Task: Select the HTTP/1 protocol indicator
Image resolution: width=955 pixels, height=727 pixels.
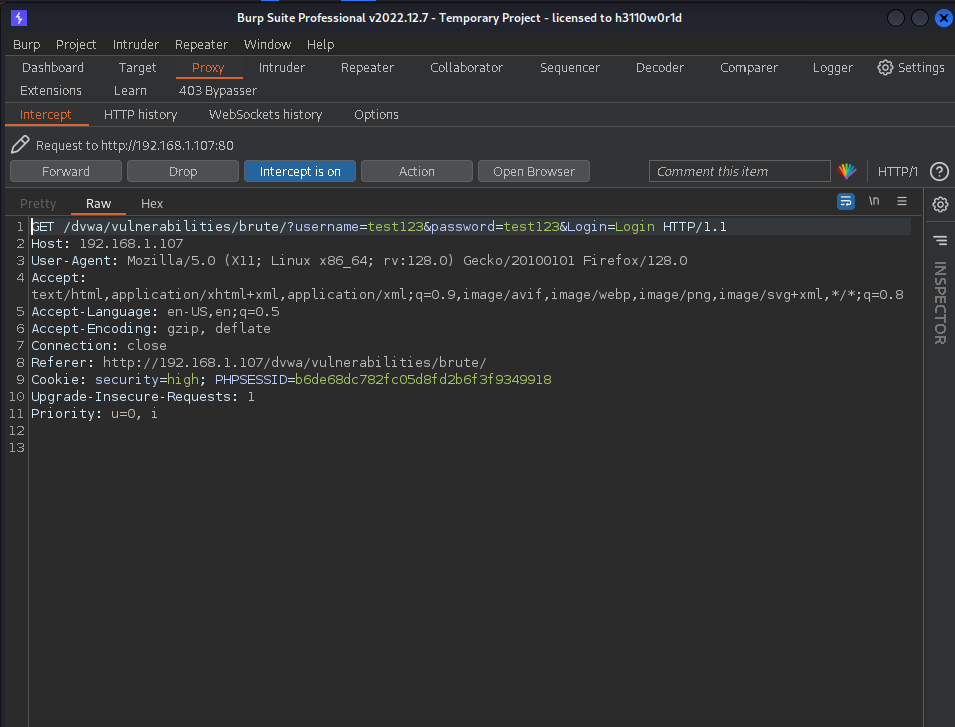Action: pyautogui.click(x=897, y=172)
